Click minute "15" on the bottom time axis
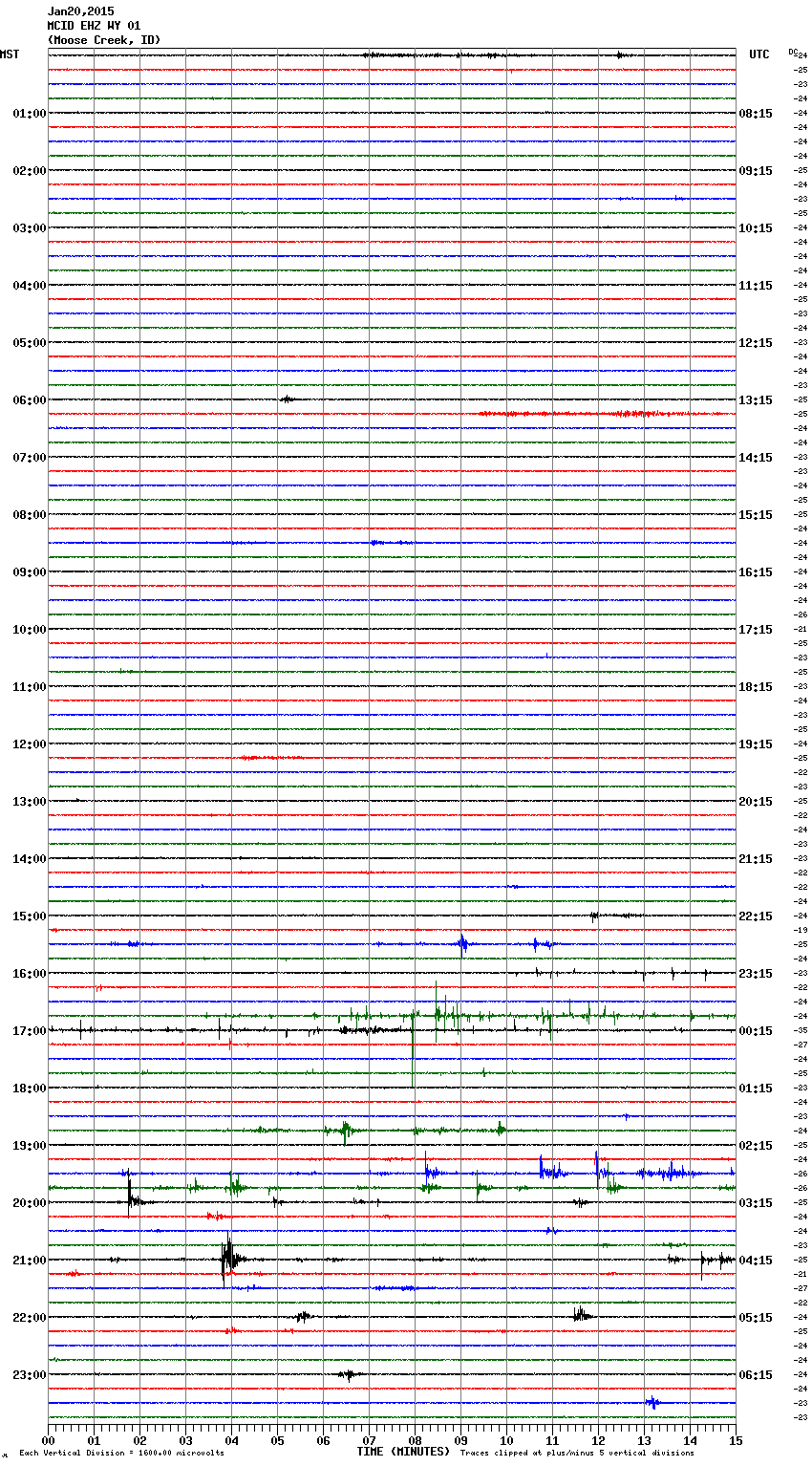 (736, 1440)
